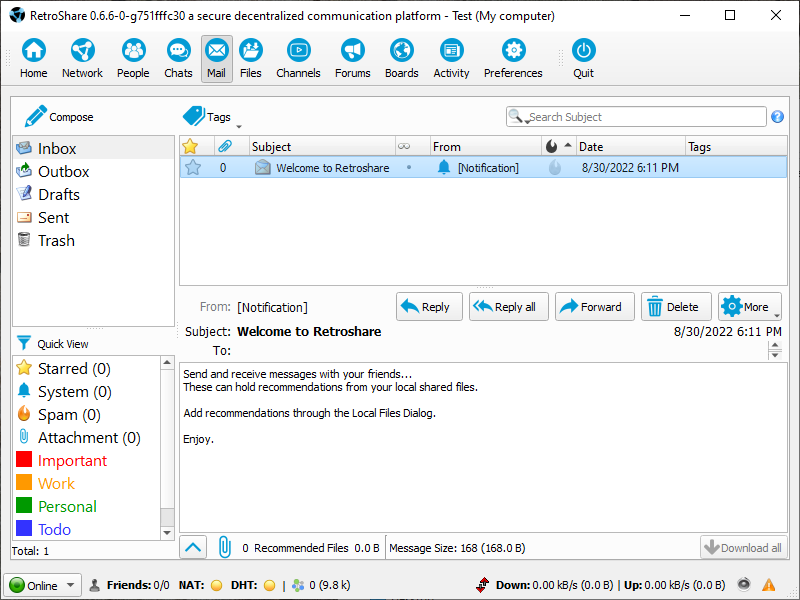Star the Welcome to Retroshare message
This screenshot has width=800, height=600.
193,168
